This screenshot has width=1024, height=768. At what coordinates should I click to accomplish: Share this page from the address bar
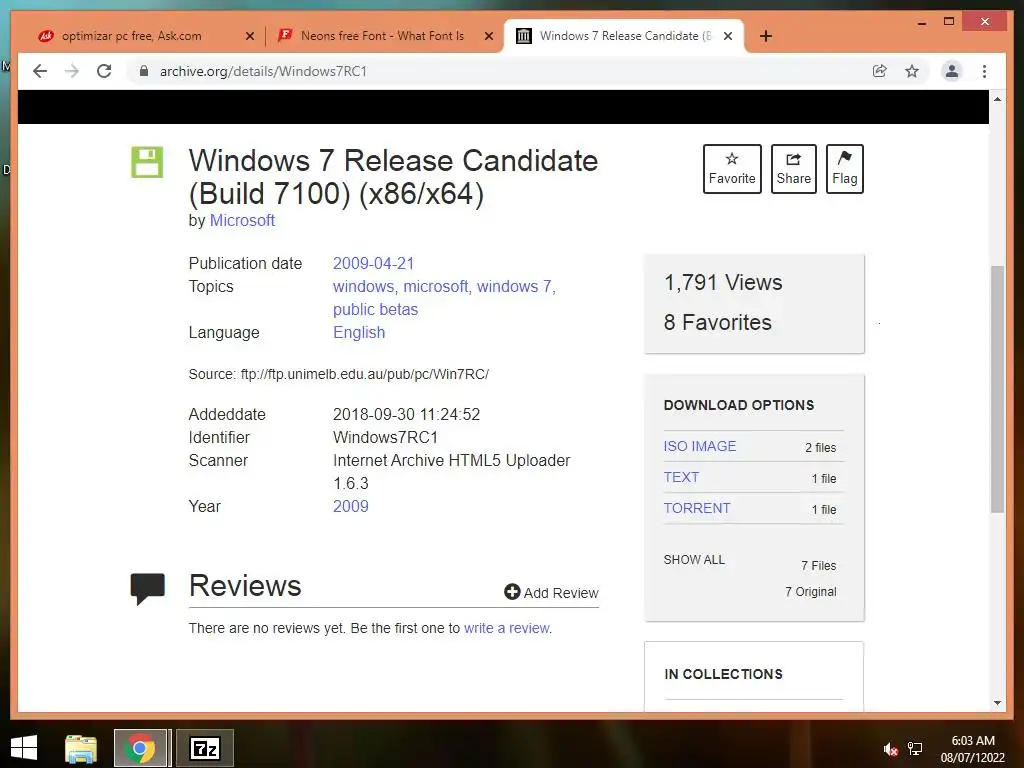pos(880,71)
